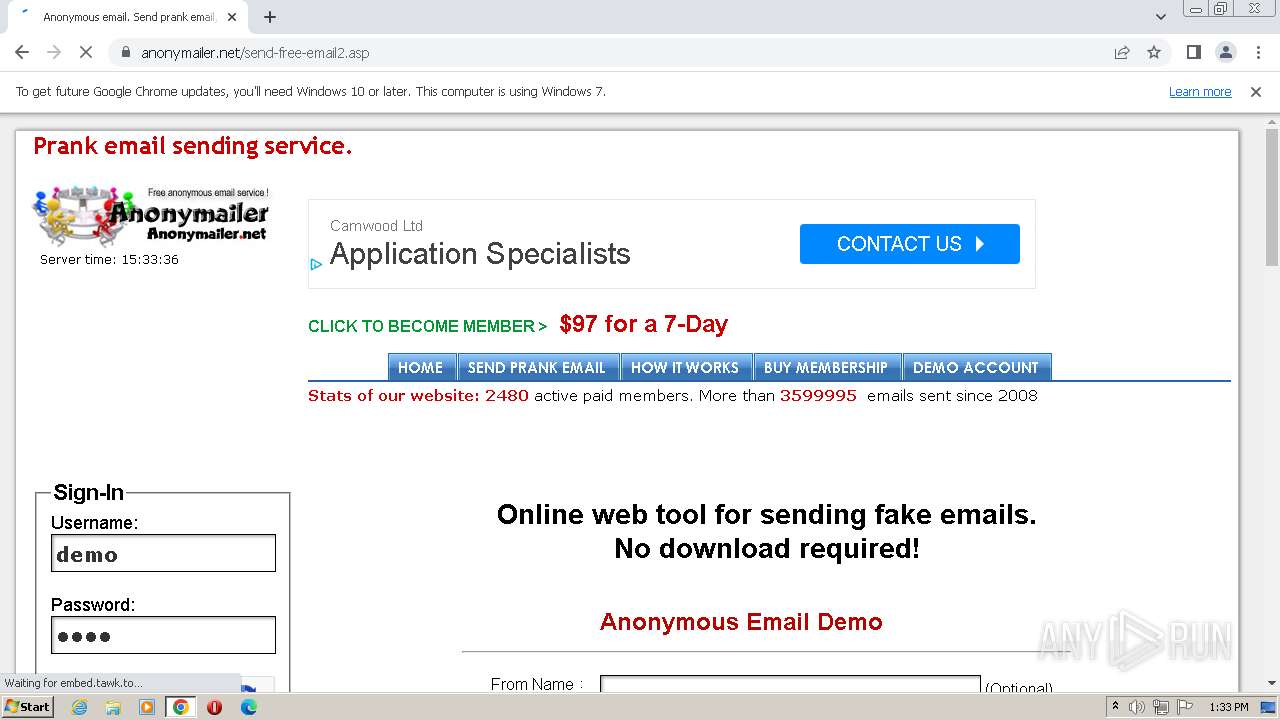Click the Anonymailer logo

(x=152, y=214)
